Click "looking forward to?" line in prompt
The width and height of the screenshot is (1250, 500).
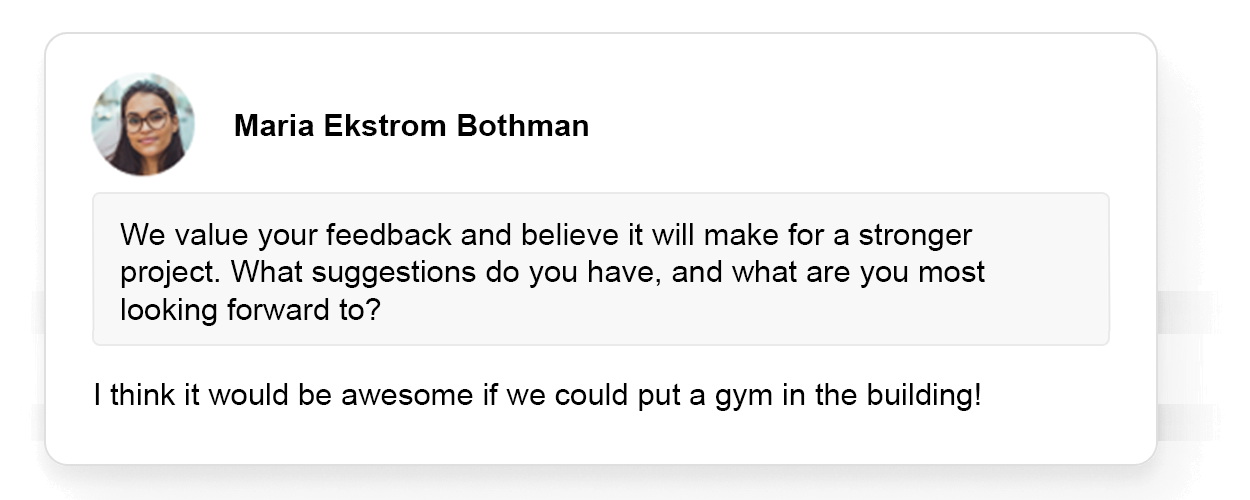tap(250, 310)
